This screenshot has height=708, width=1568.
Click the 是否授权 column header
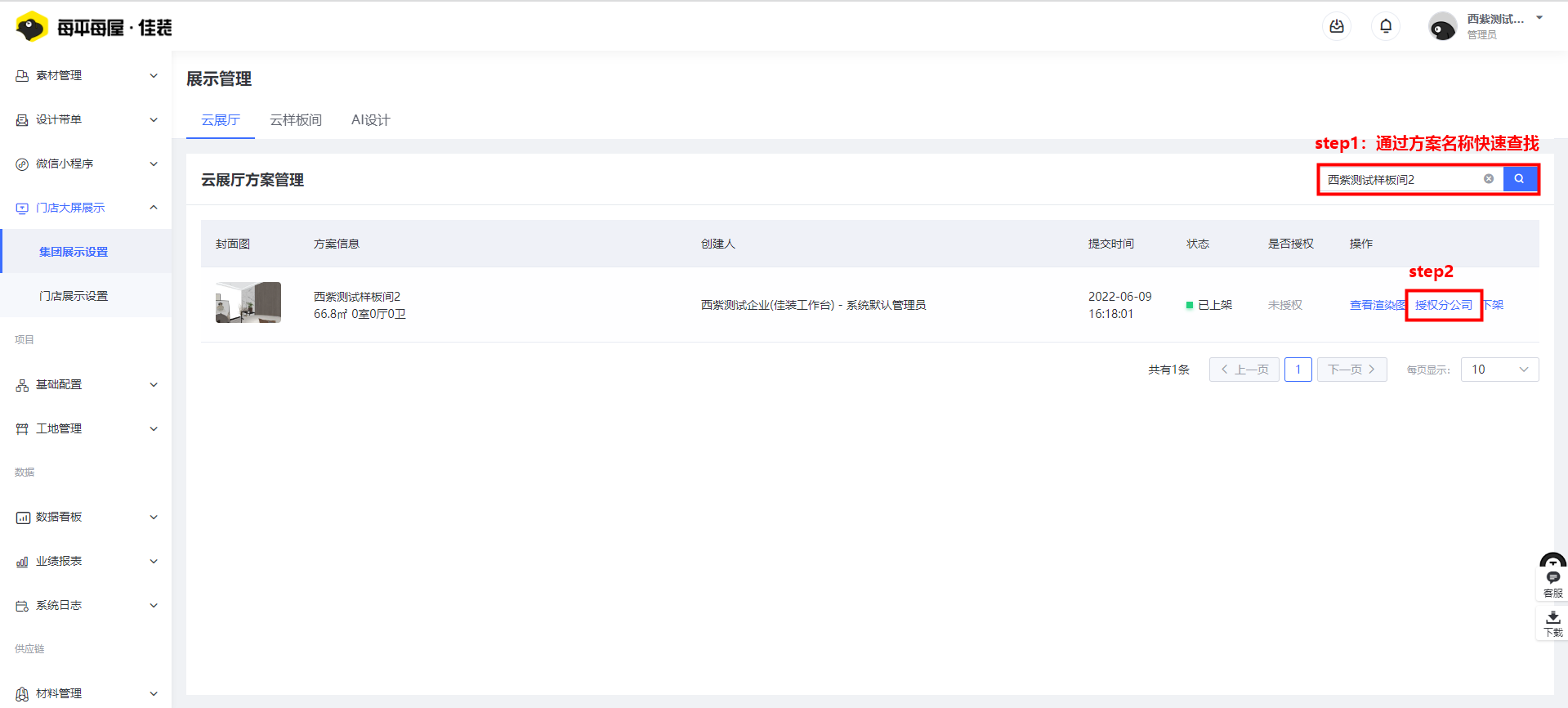1291,244
